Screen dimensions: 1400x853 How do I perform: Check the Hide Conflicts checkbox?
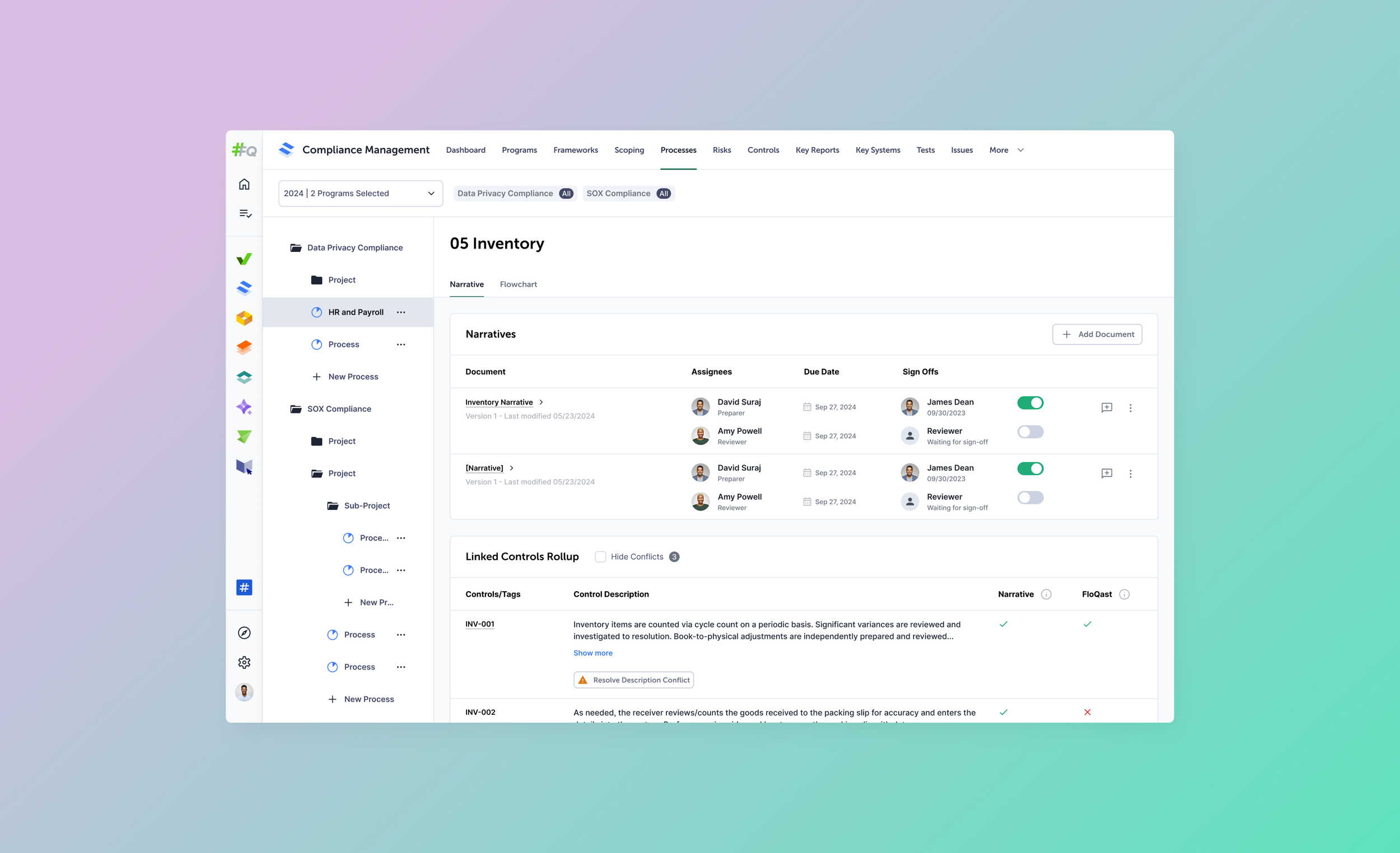click(600, 556)
